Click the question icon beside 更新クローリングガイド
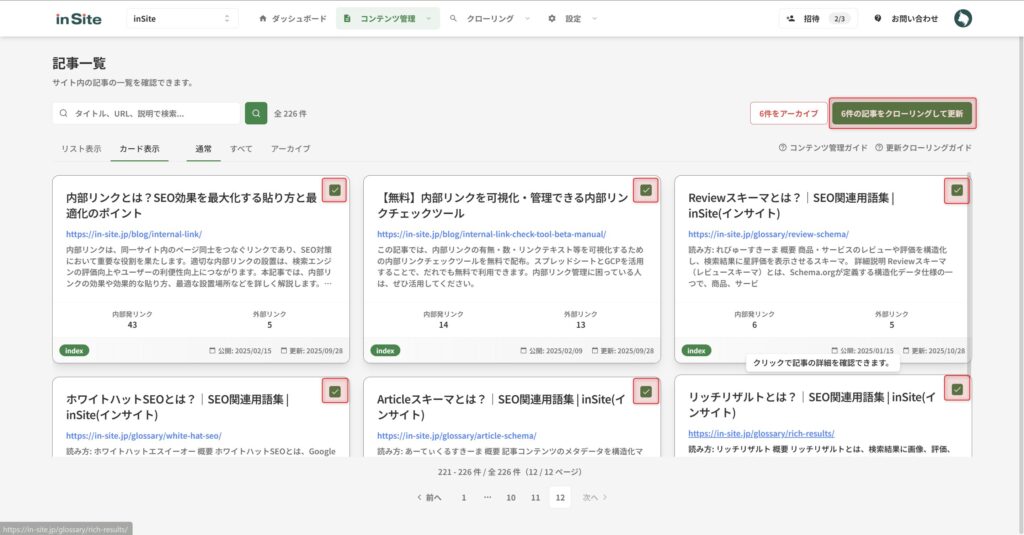 tap(878, 148)
